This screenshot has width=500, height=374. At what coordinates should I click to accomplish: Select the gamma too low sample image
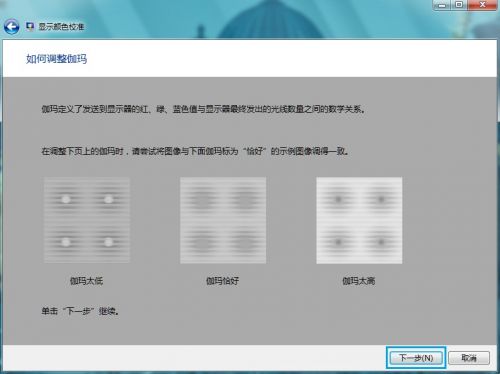click(87, 220)
